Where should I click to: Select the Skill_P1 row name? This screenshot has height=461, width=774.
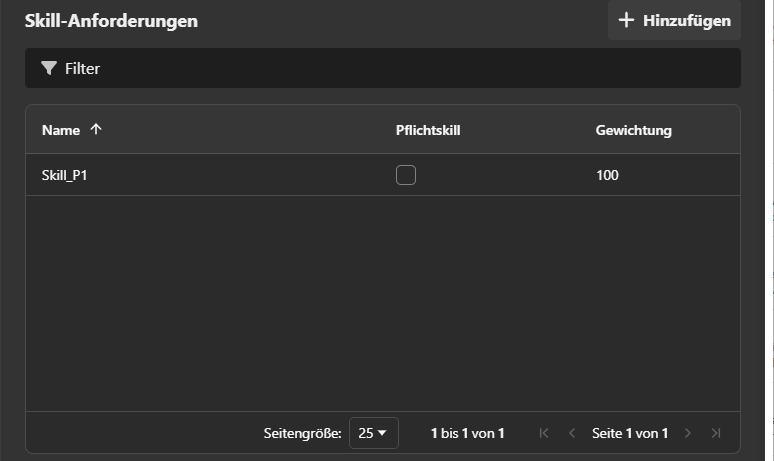64,175
